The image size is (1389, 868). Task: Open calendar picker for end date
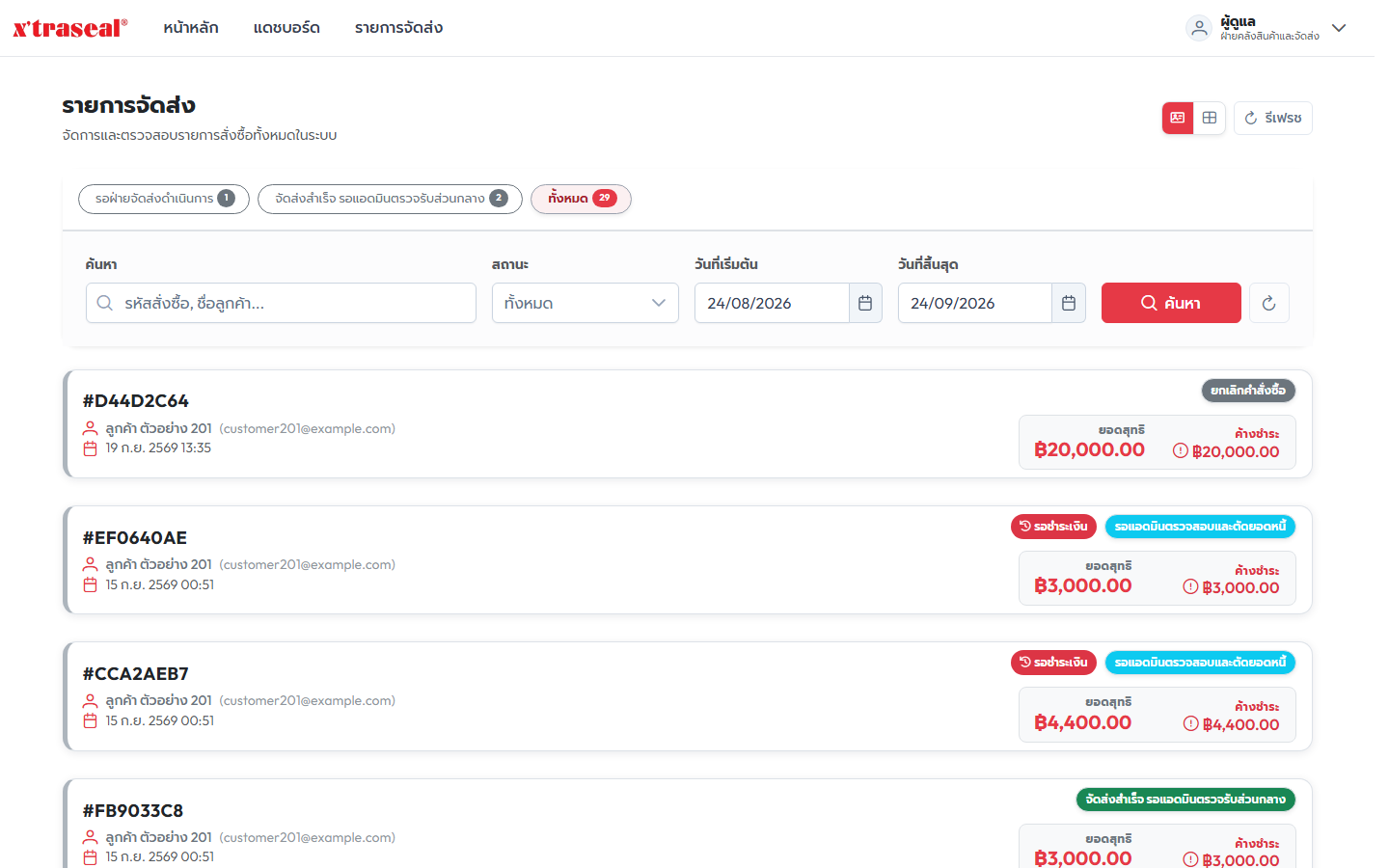1069,303
